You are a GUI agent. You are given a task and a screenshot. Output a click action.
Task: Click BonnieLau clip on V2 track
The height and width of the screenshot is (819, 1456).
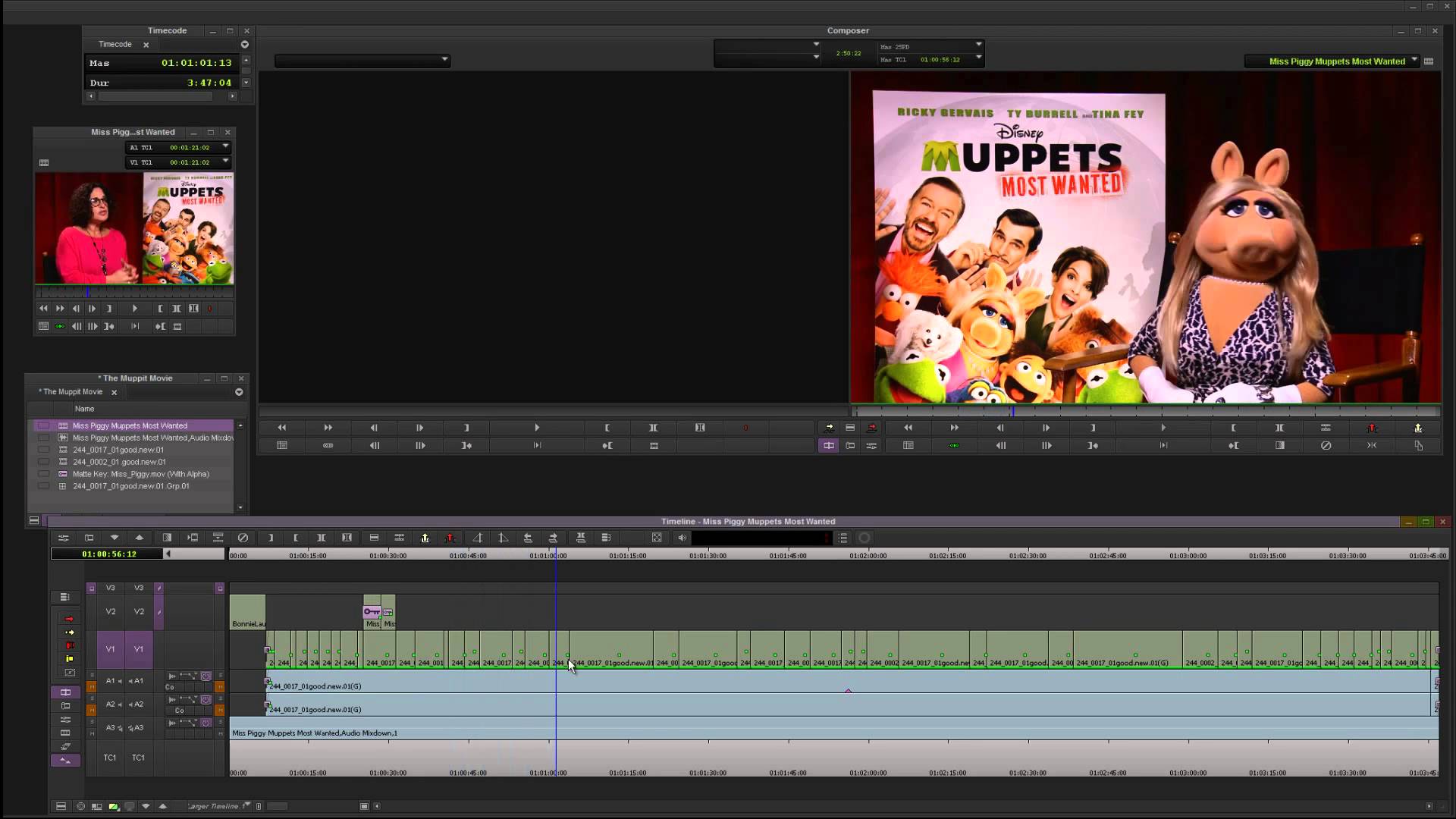(248, 613)
